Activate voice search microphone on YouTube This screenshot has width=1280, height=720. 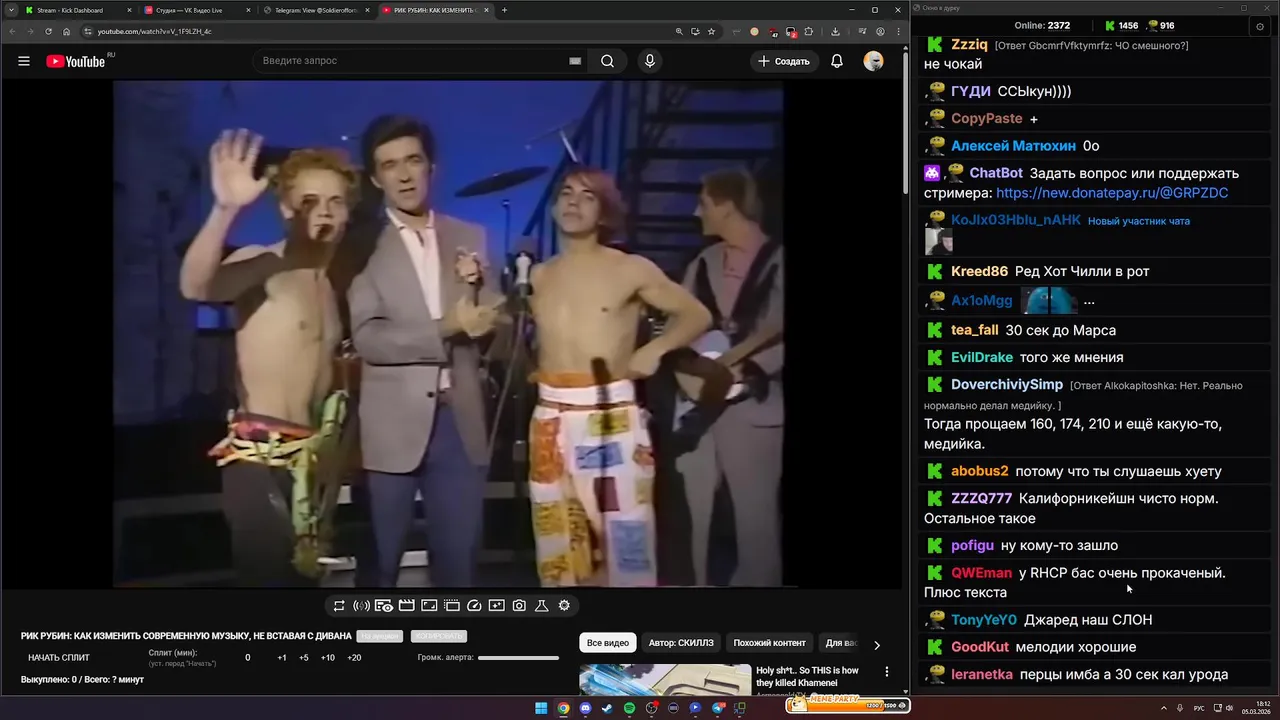tap(650, 61)
